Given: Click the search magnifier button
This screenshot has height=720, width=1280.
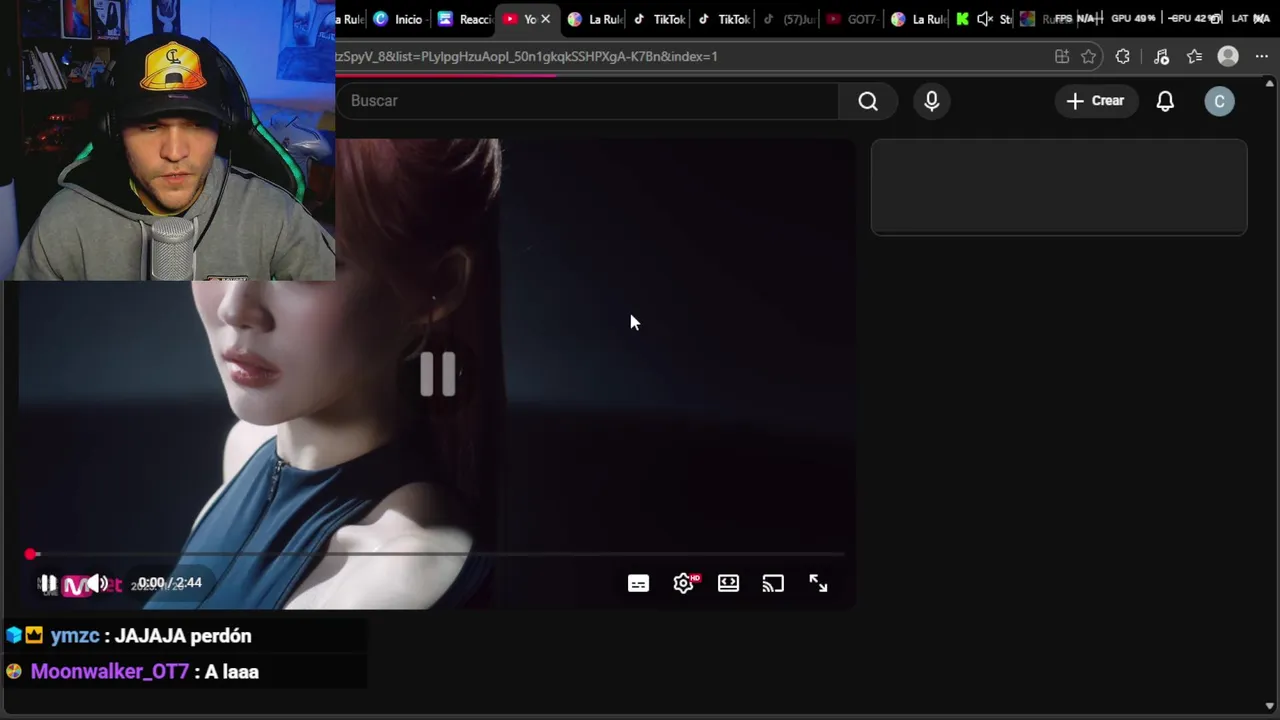Looking at the screenshot, I should [868, 101].
